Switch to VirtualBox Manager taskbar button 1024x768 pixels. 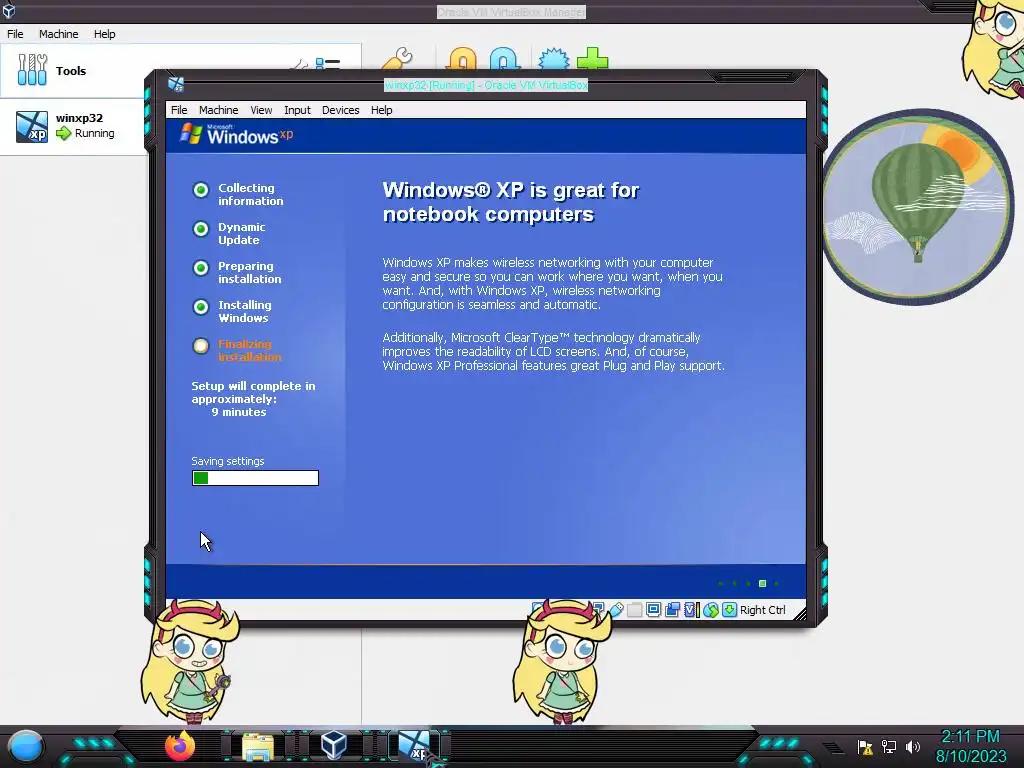(334, 745)
